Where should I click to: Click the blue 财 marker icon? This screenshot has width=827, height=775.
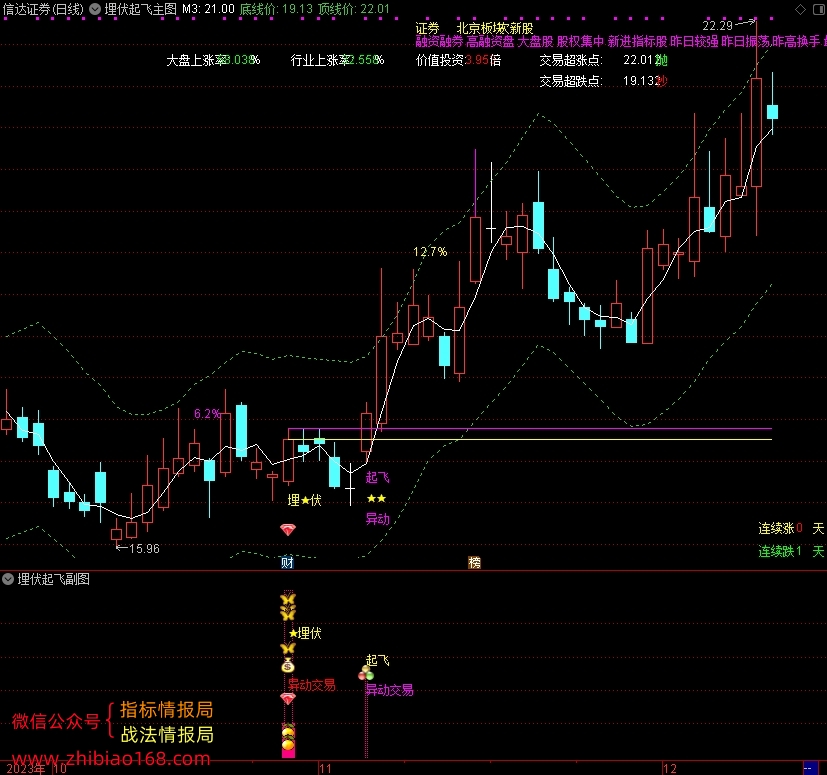tap(287, 562)
